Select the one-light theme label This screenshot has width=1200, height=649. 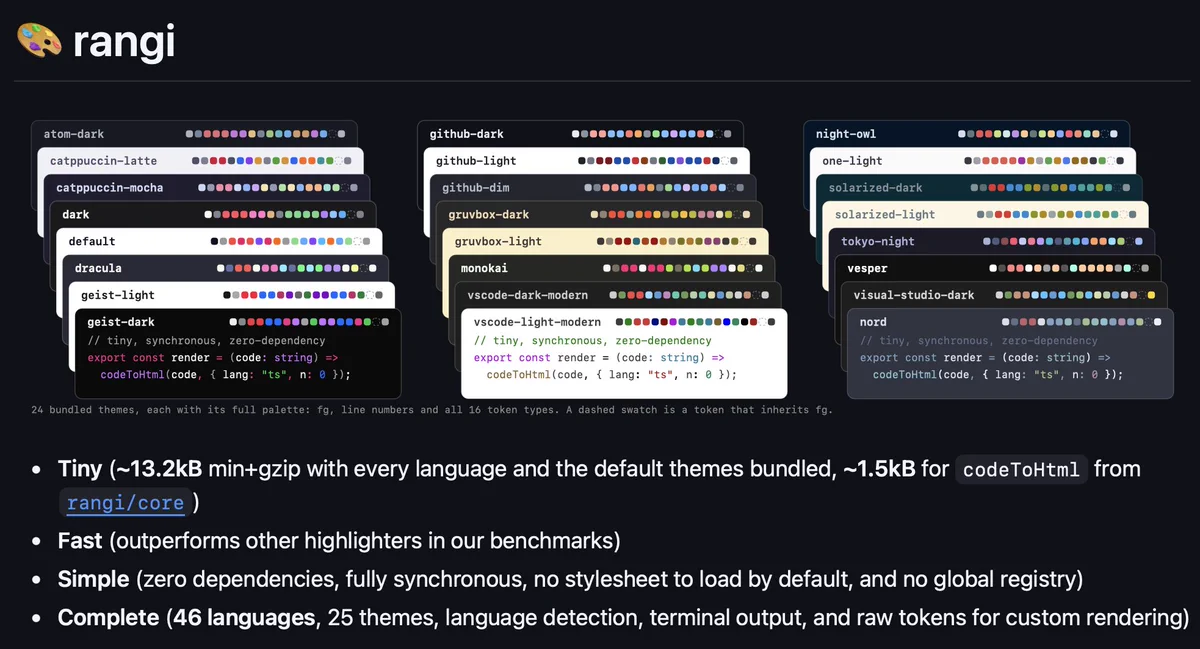[x=852, y=161]
